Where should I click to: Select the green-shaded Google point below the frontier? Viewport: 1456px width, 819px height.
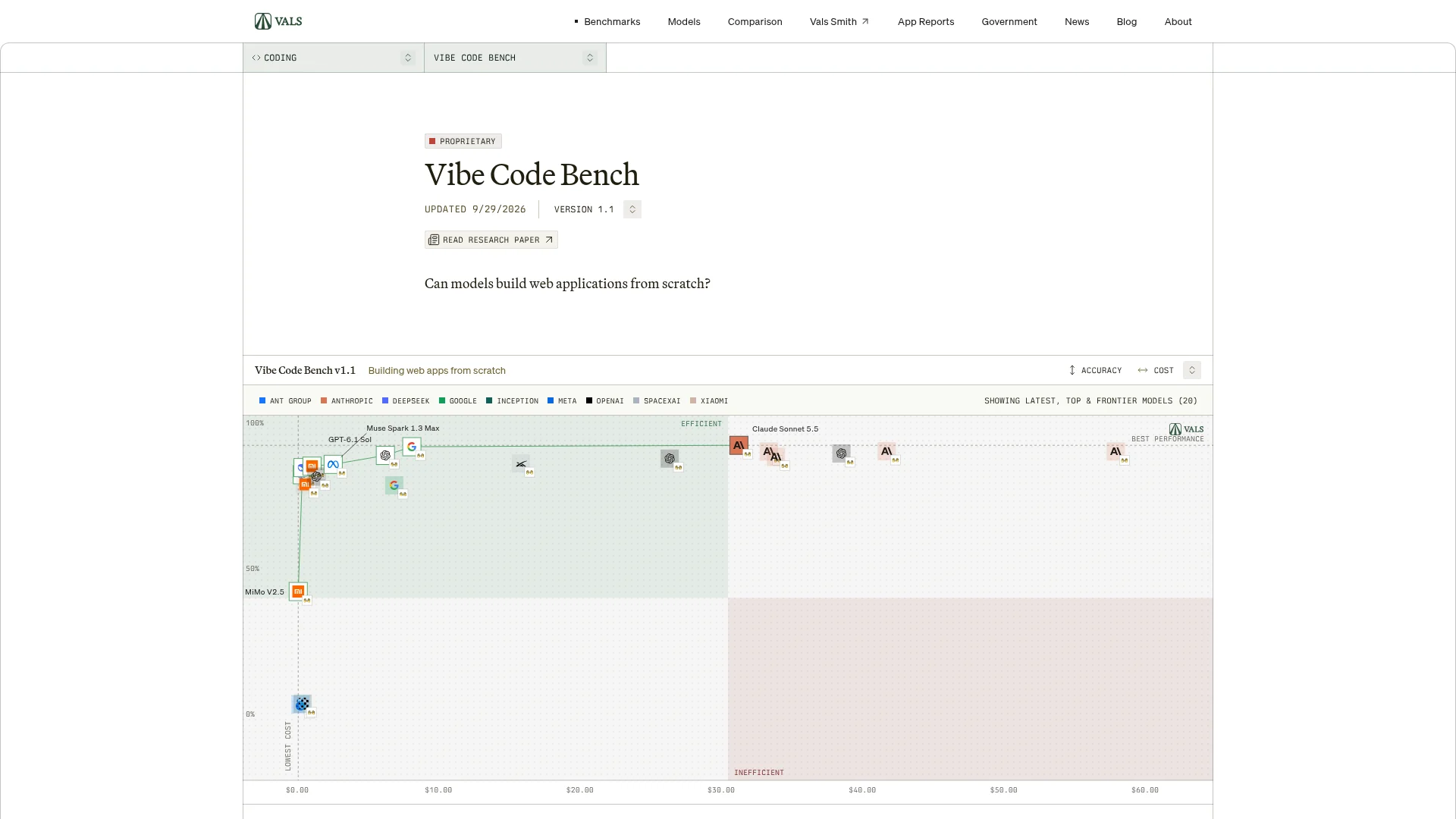point(394,485)
